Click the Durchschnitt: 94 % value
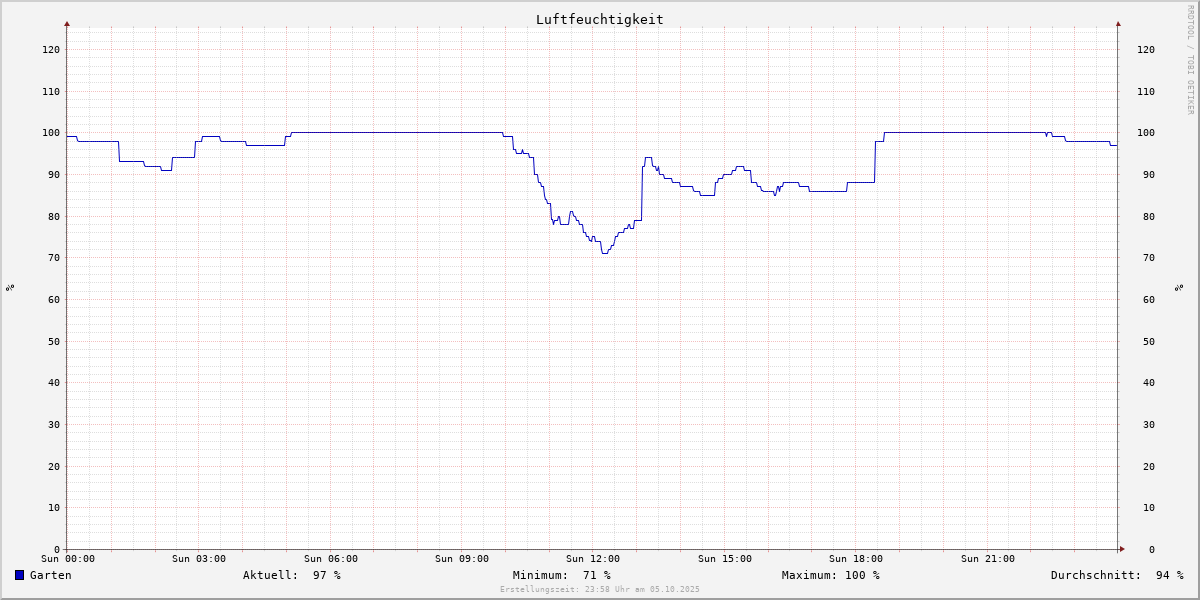The height and width of the screenshot is (600, 1200). point(1117,575)
